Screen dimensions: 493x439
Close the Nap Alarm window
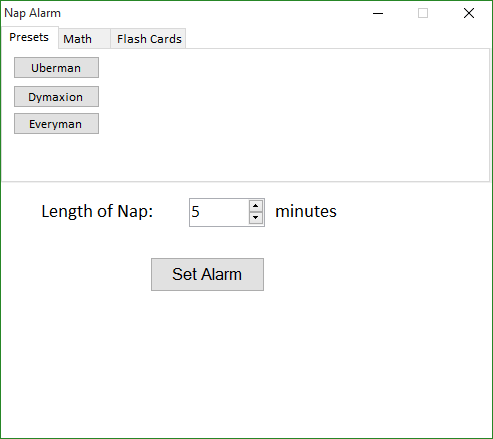click(469, 13)
